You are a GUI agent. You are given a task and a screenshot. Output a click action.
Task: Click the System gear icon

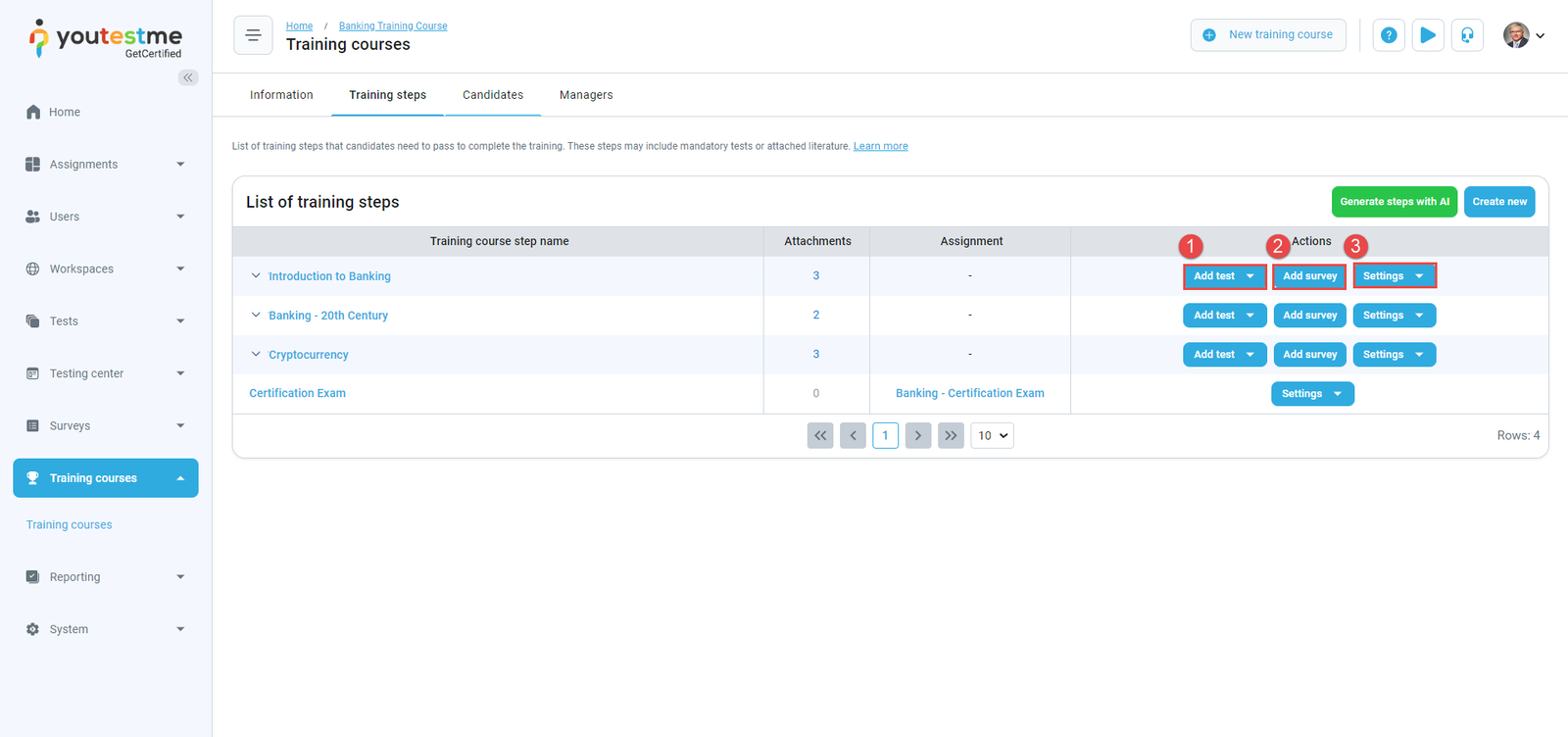33,629
